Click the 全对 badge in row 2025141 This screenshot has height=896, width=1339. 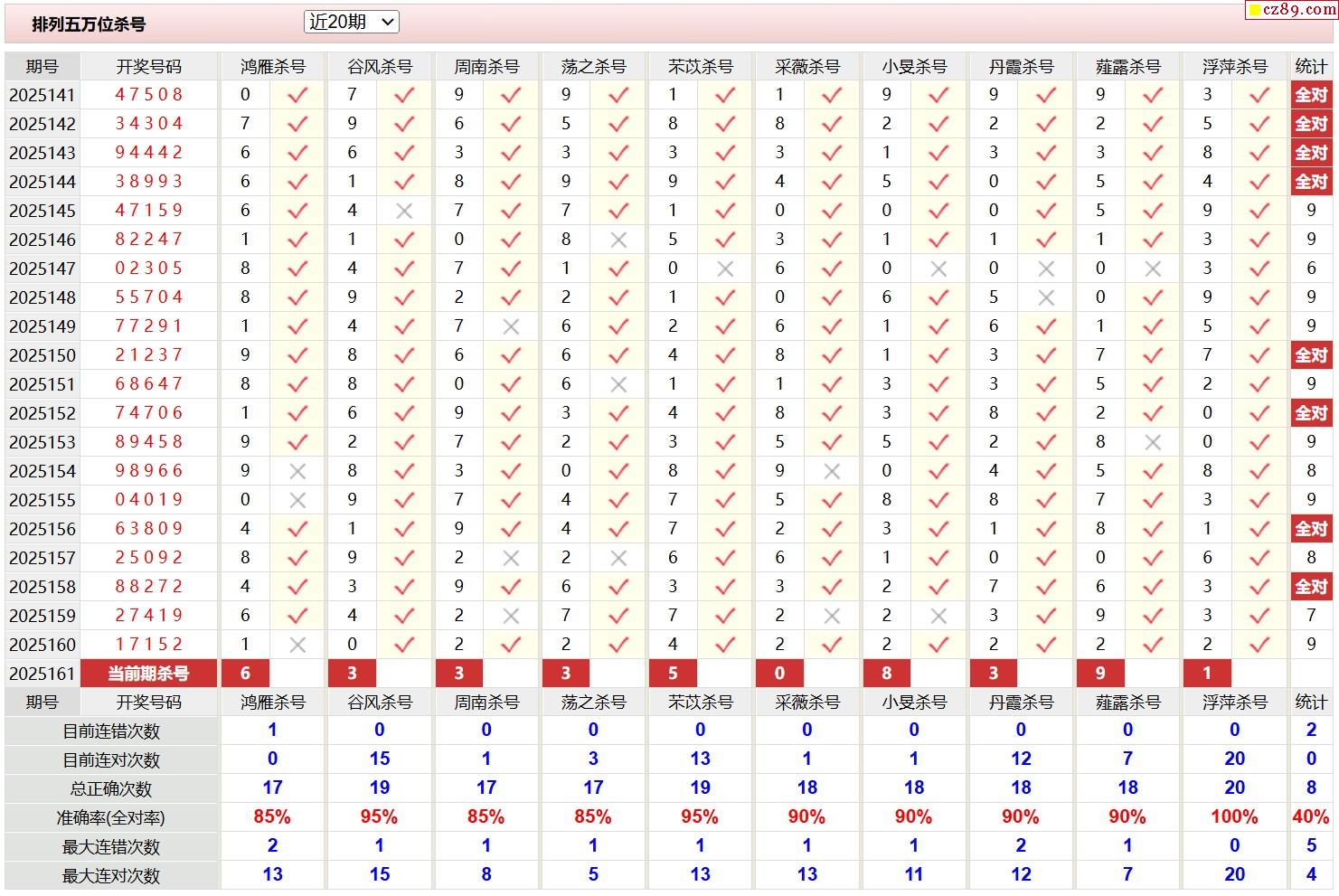pos(1311,95)
